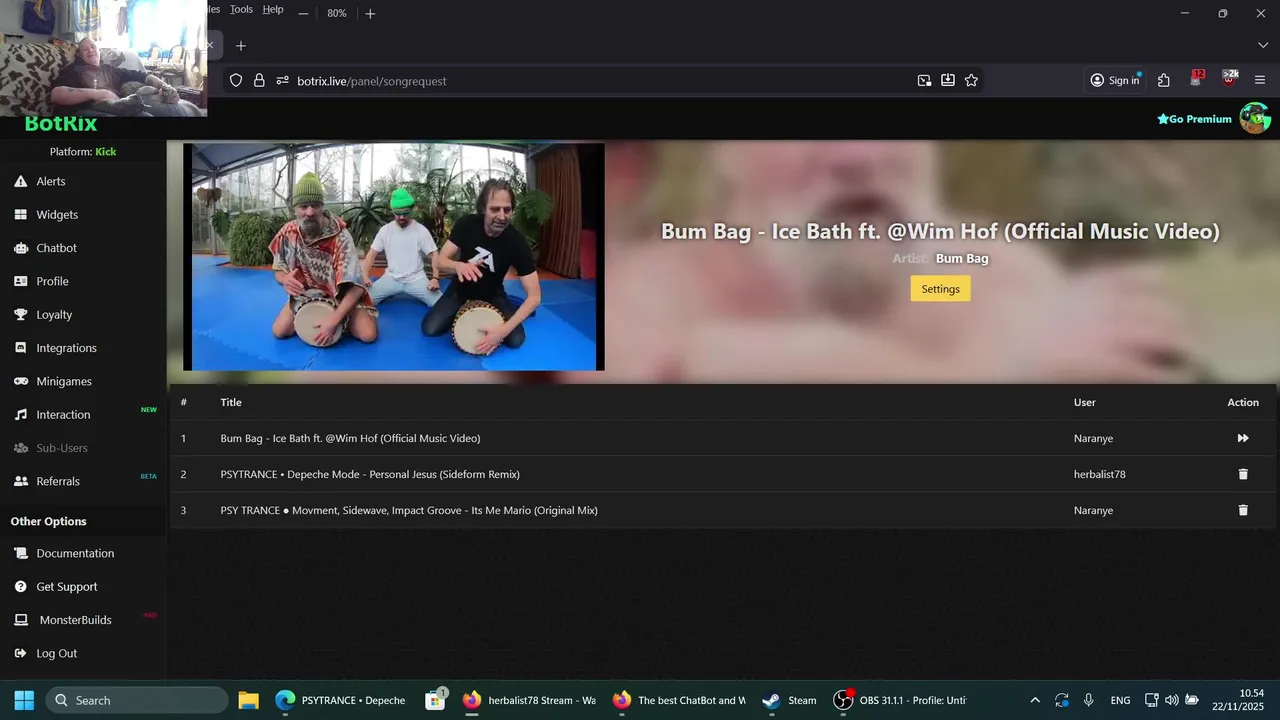This screenshot has height=720, width=1280.
Task: Click the zoom out minus button
Action: point(303,13)
